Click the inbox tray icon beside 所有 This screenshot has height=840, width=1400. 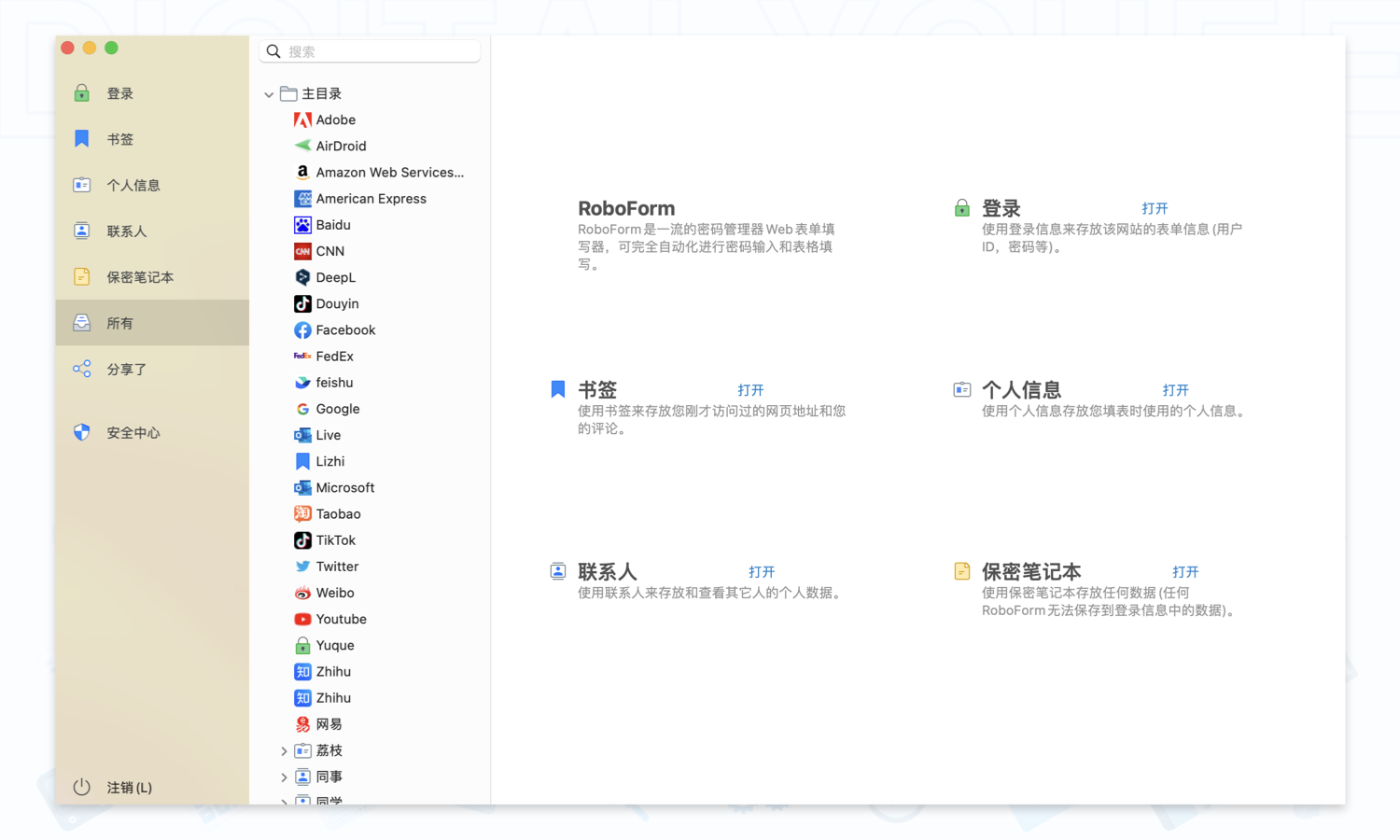point(82,323)
